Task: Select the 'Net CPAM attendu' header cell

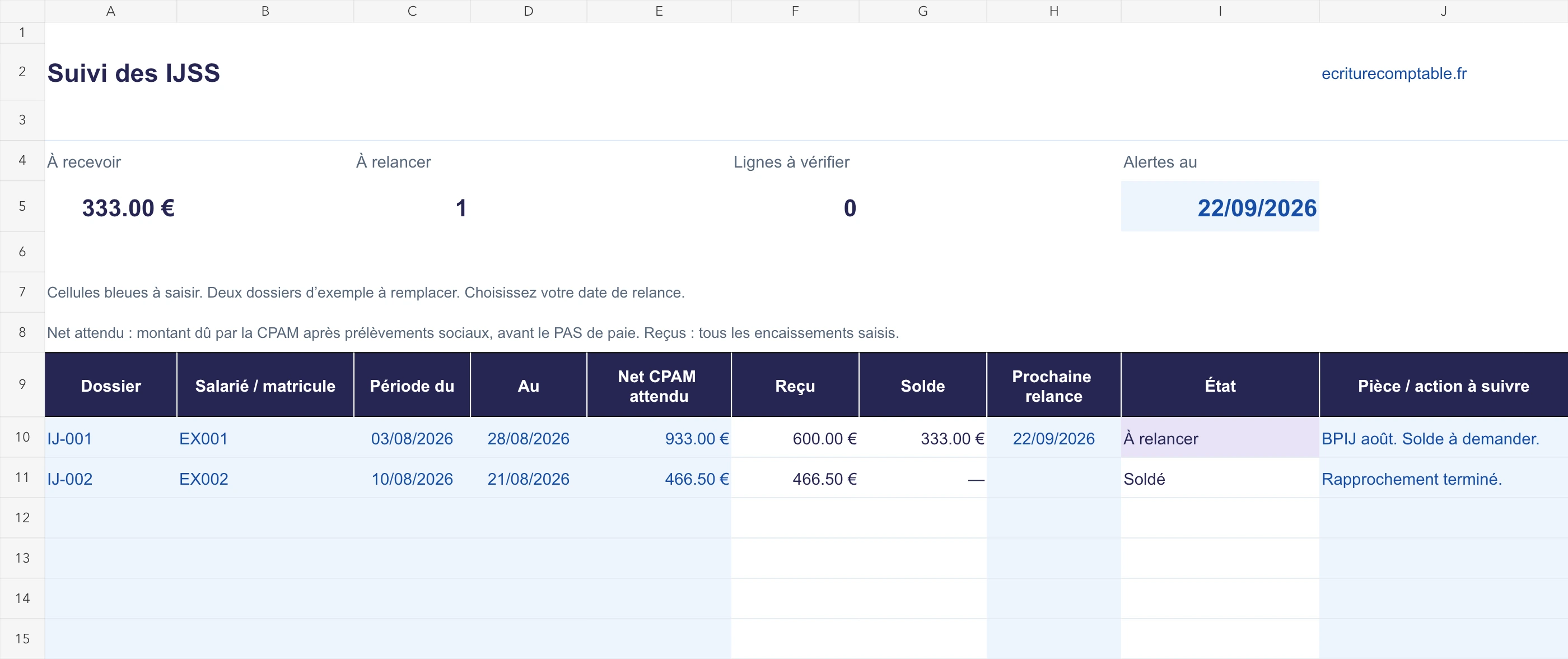Action: click(659, 386)
